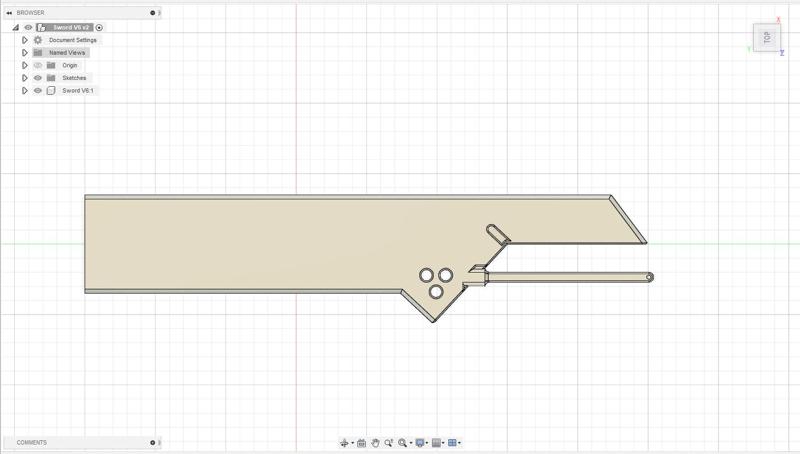The height and width of the screenshot is (454, 800).
Task: Open Display Settings monitor icon
Action: point(420,443)
